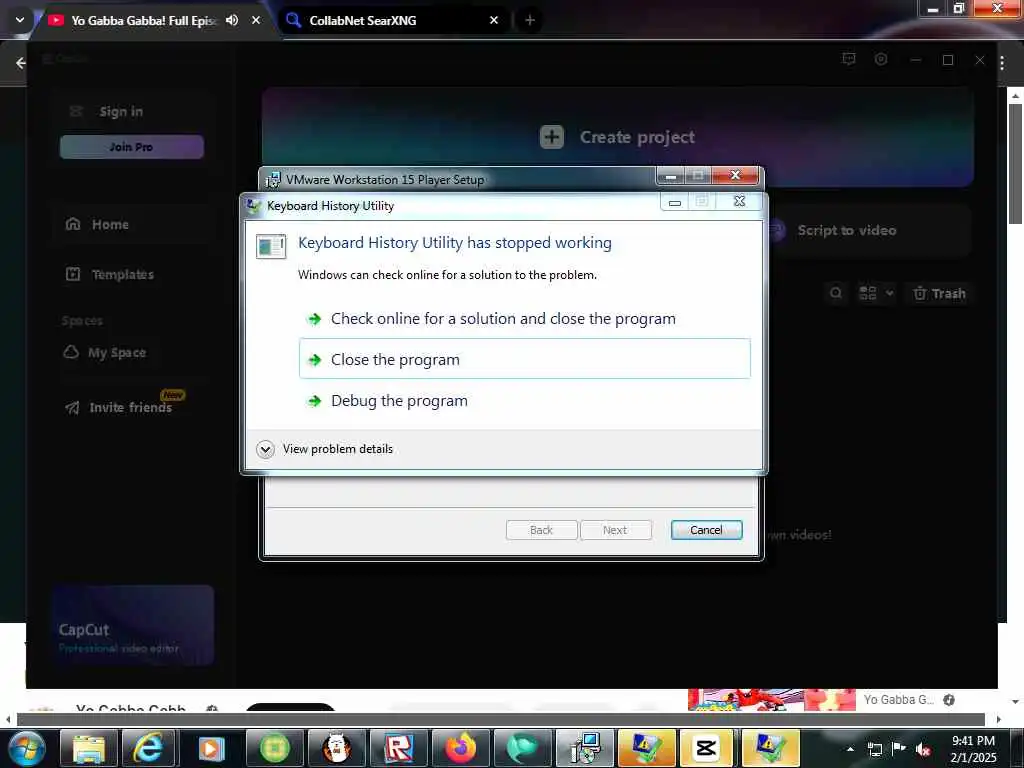This screenshot has height=768, width=1024.
Task: Click the Yo Gabba video thumbnail
Action: [x=771, y=699]
